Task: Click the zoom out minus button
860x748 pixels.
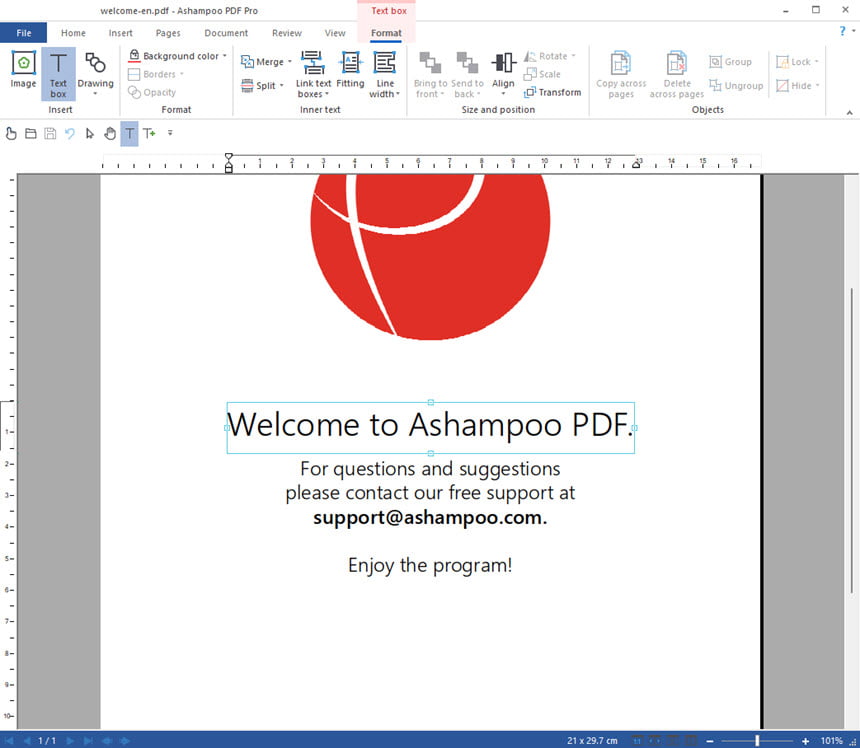Action: click(709, 741)
